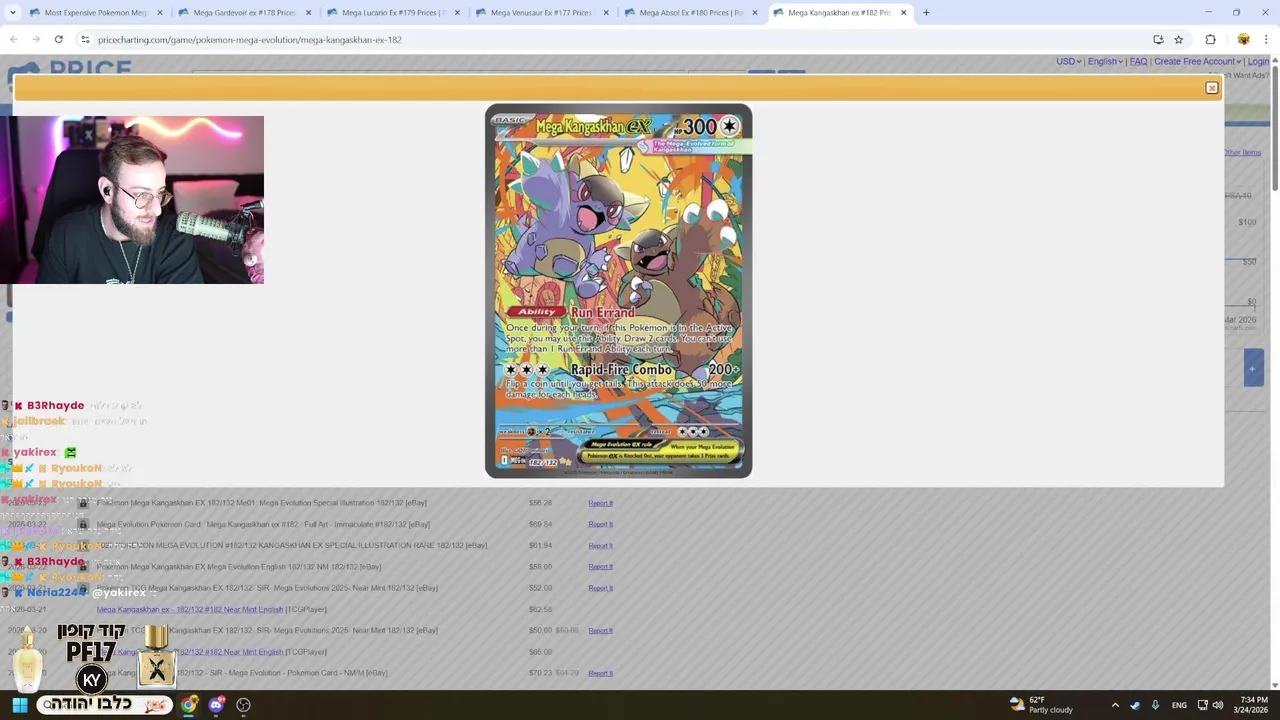Open site information icon in address bar
The width and height of the screenshot is (1280, 720).
point(85,40)
